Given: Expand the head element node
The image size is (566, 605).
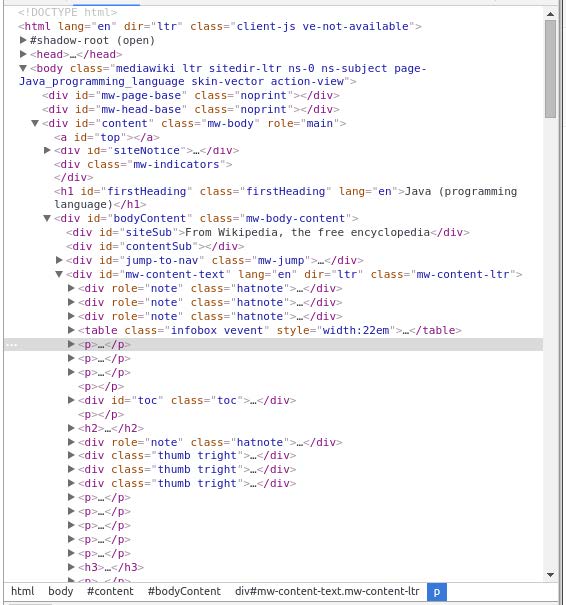Looking at the screenshot, I should pyautogui.click(x=23, y=54).
